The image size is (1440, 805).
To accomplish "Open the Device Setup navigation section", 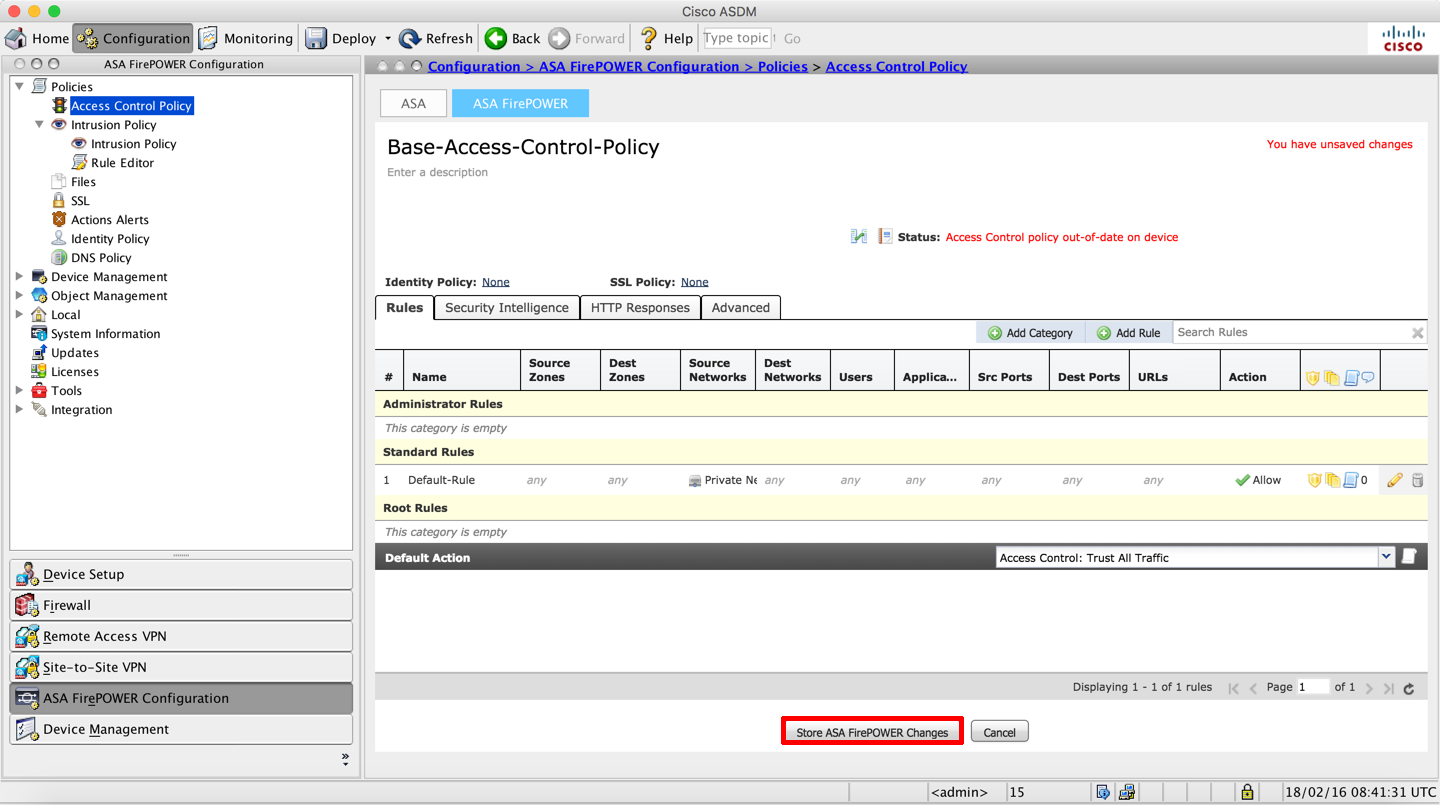I will click(x=181, y=574).
